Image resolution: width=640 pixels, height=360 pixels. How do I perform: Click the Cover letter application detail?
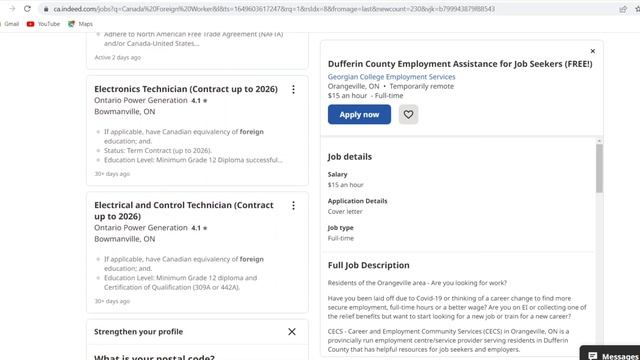[345, 211]
